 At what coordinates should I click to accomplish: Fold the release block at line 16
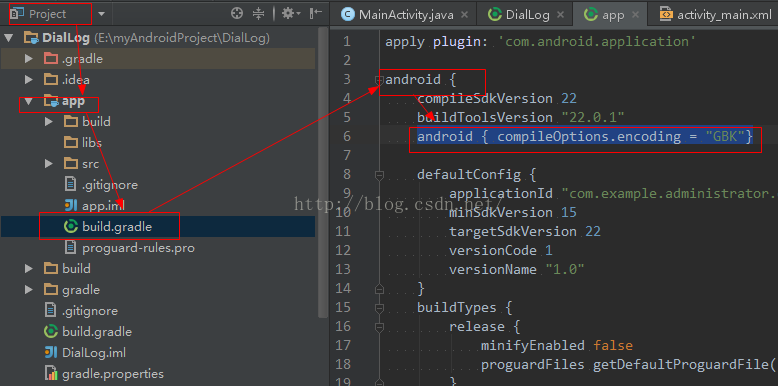click(x=380, y=326)
